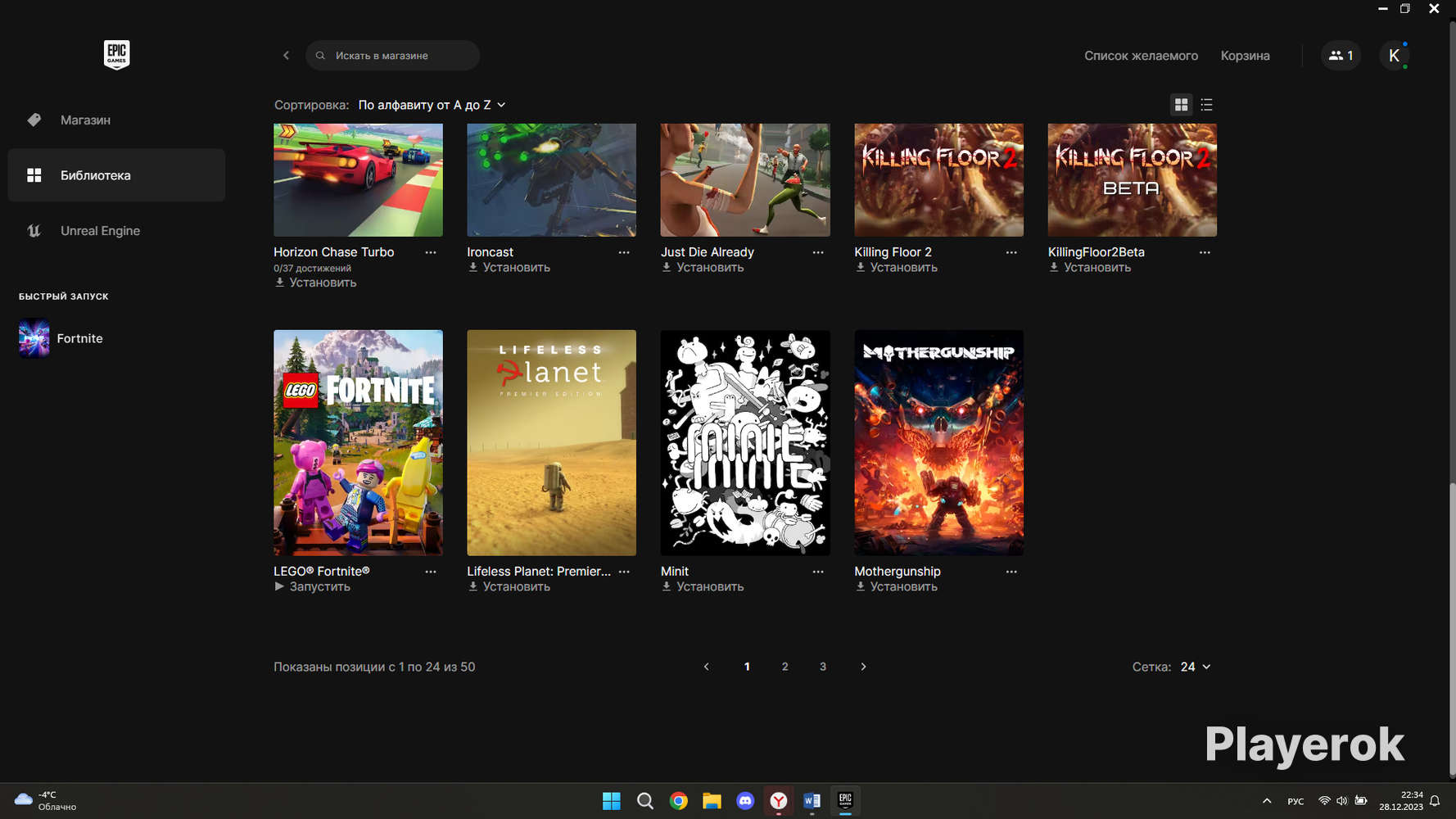Viewport: 1456px width, 819px height.
Task: Go to page 3
Action: (823, 667)
